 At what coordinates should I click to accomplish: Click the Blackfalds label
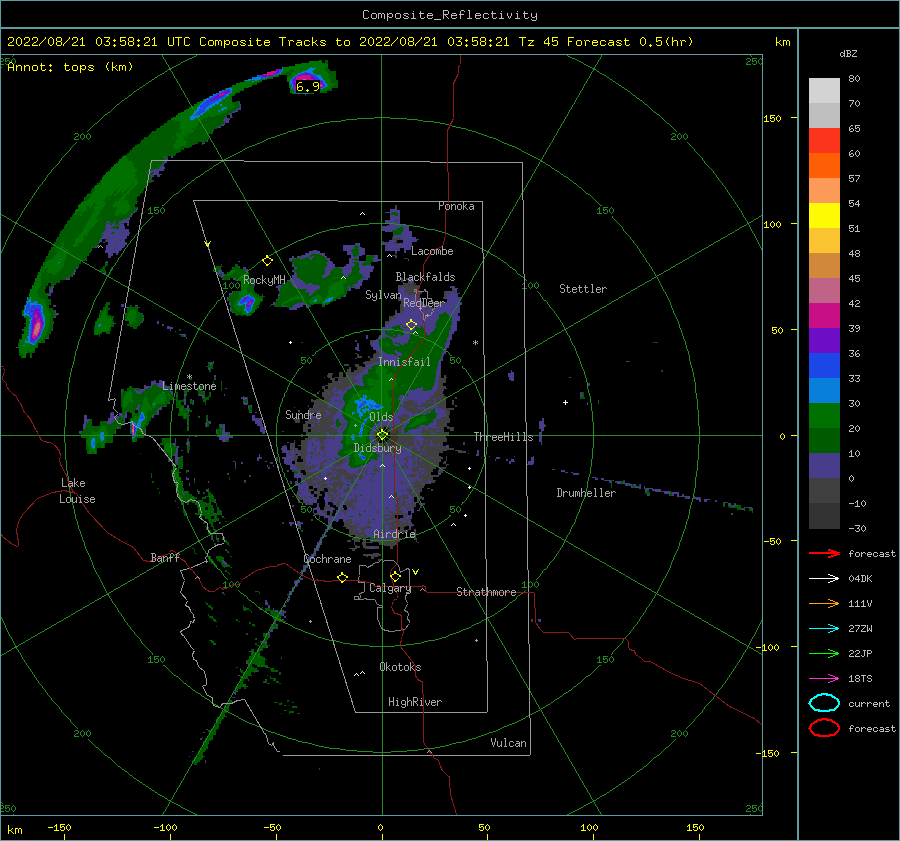click(x=425, y=277)
